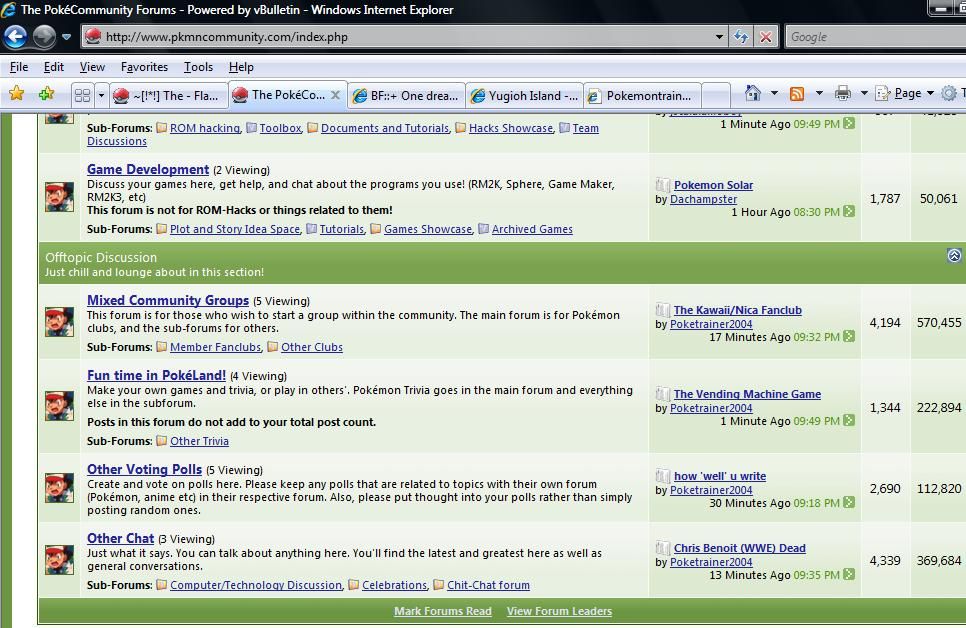Open the Chit-Chat forum sub-forum
This screenshot has width=966, height=628.
tap(489, 585)
